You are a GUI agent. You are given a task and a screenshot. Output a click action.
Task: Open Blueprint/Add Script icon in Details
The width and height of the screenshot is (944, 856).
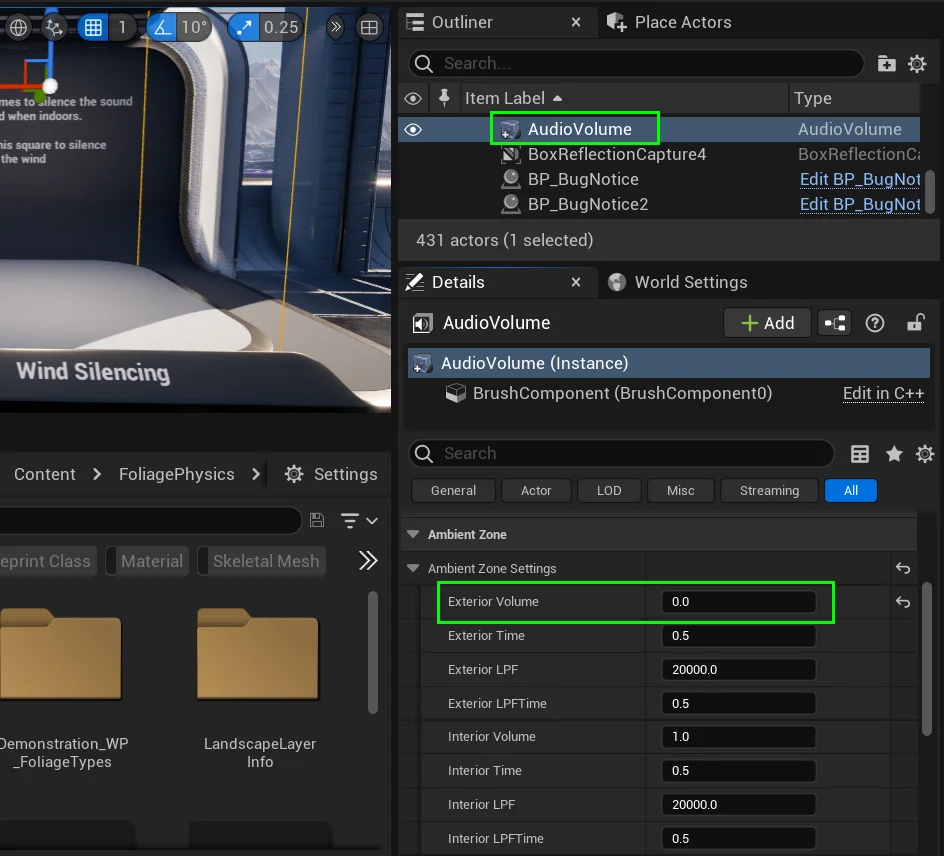coord(834,323)
